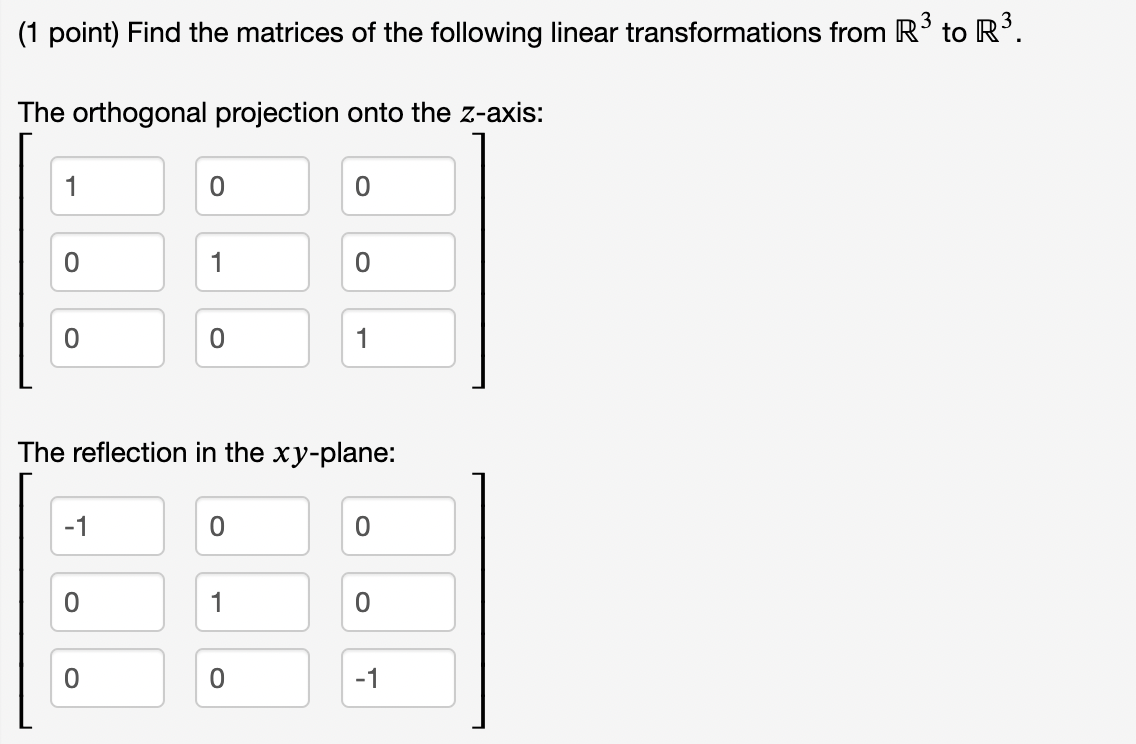1136x744 pixels.
Task: Select the center field containing 1 in reflection matrix
Action: tap(252, 602)
